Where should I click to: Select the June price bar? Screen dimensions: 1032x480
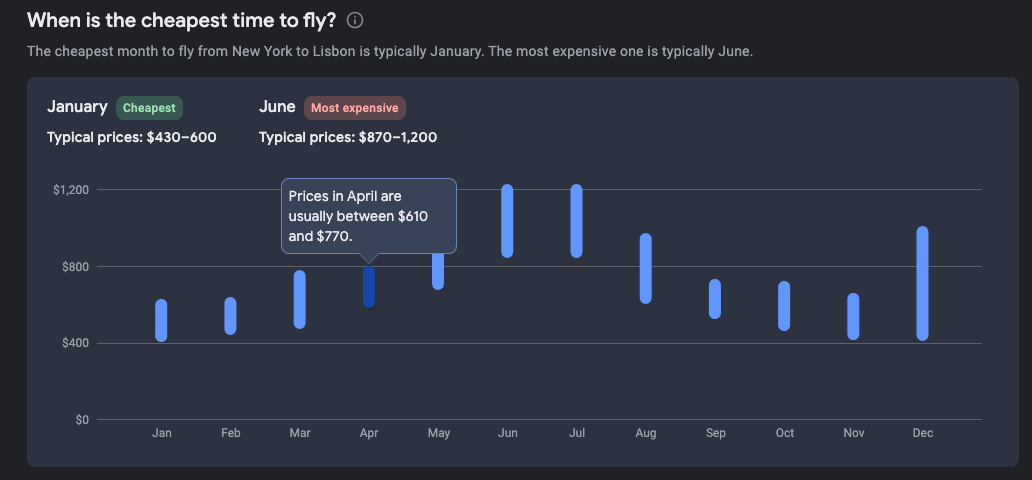click(x=507, y=221)
